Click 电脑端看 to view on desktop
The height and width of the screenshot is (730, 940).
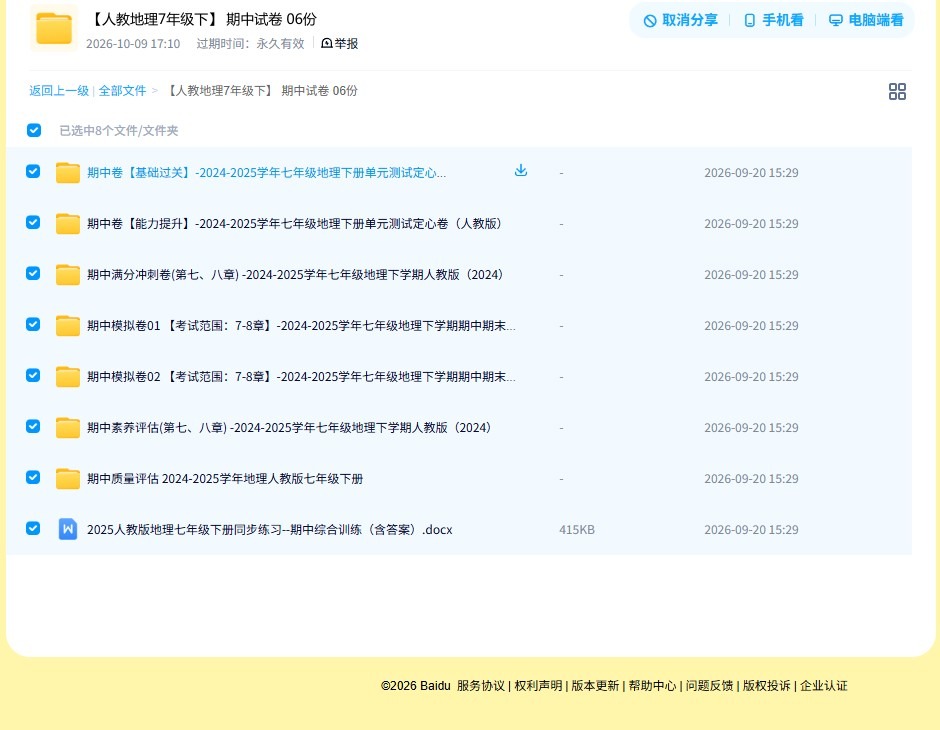click(866, 20)
